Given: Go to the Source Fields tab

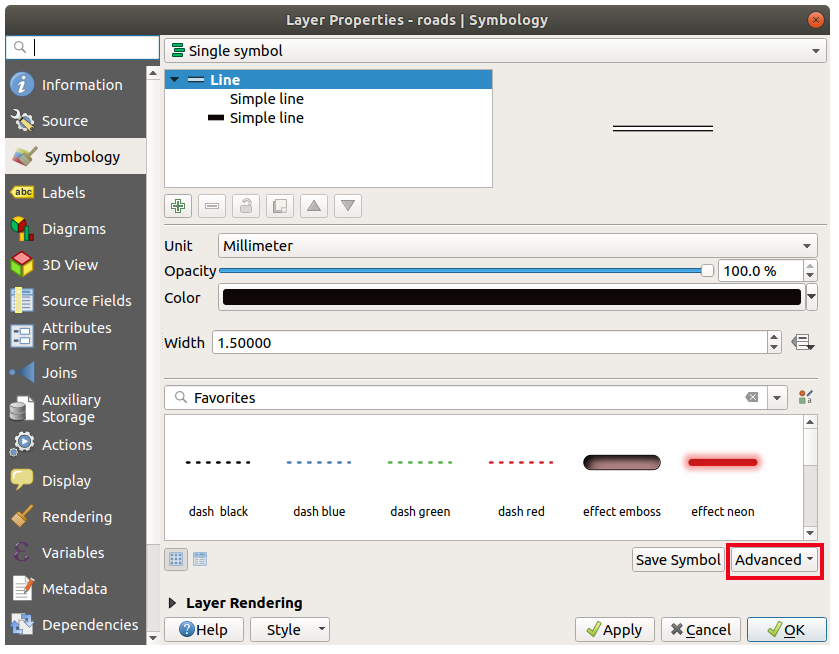Looking at the screenshot, I should click(86, 301).
